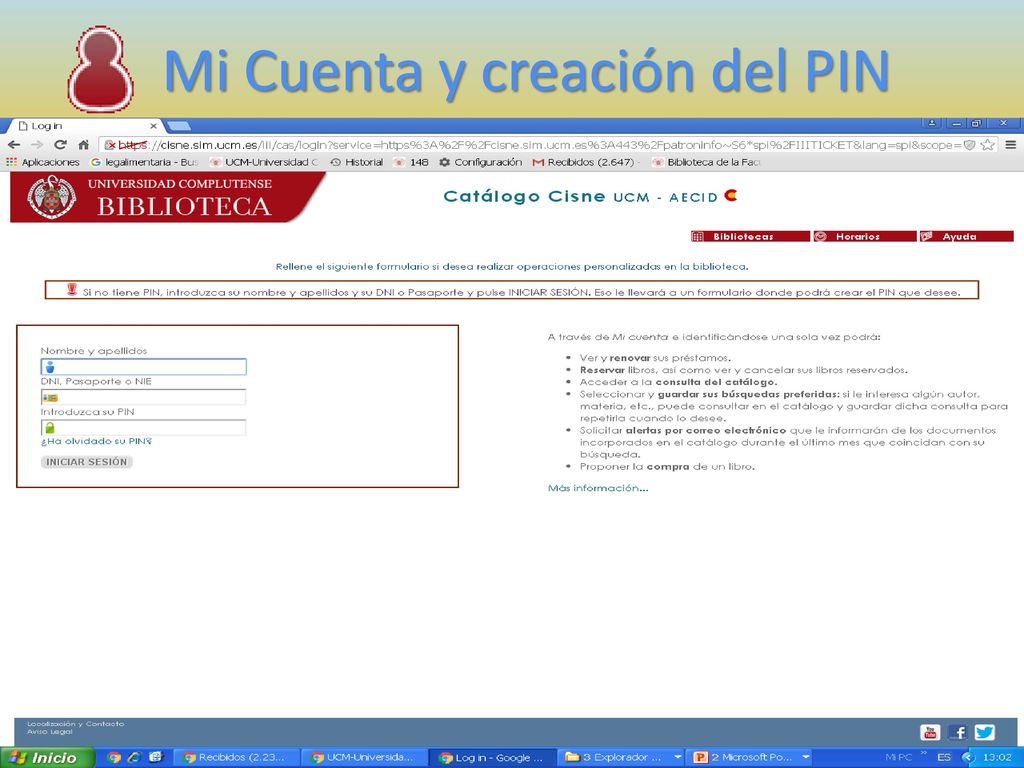Open the Configuración bookmark

point(481,162)
